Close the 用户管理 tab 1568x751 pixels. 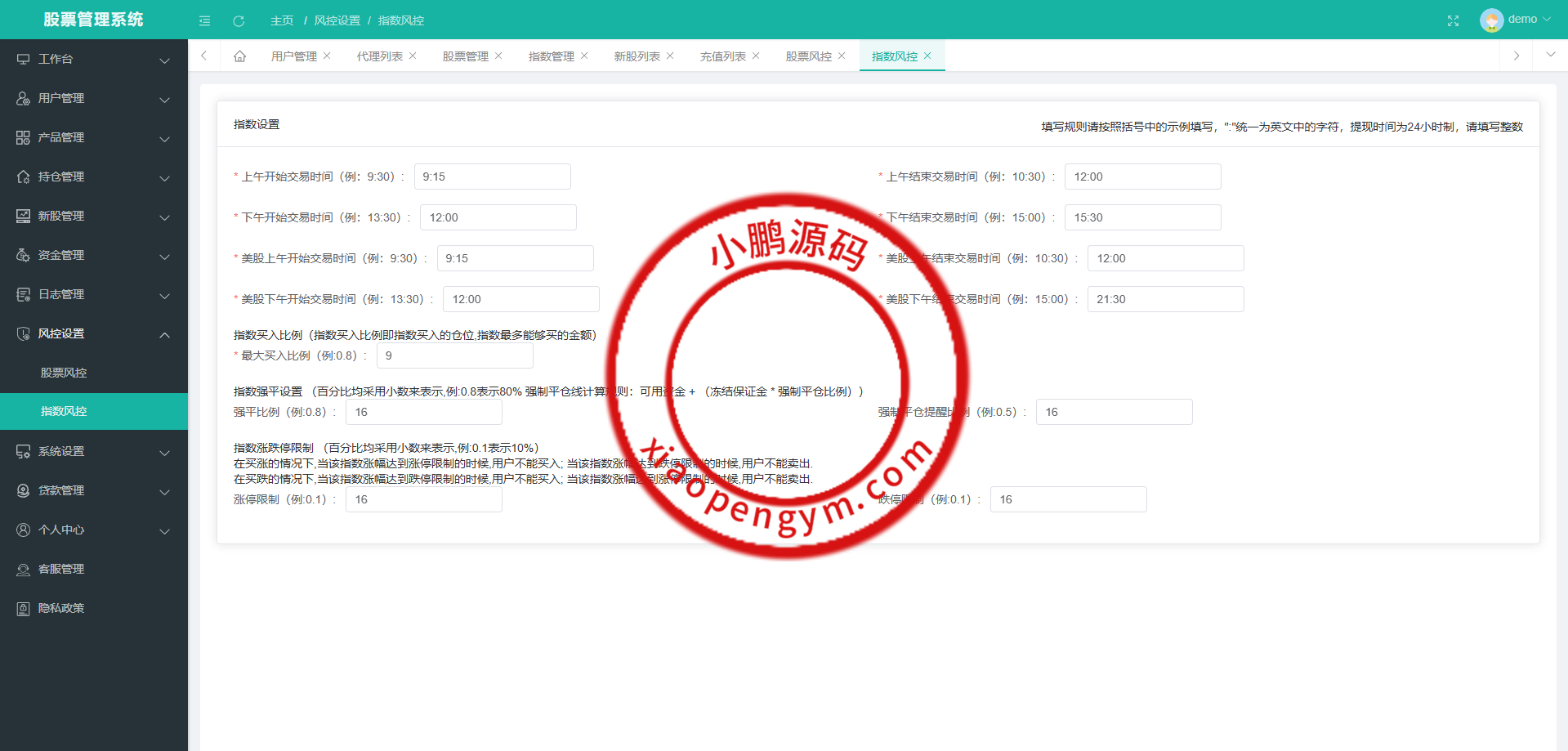pos(327,56)
